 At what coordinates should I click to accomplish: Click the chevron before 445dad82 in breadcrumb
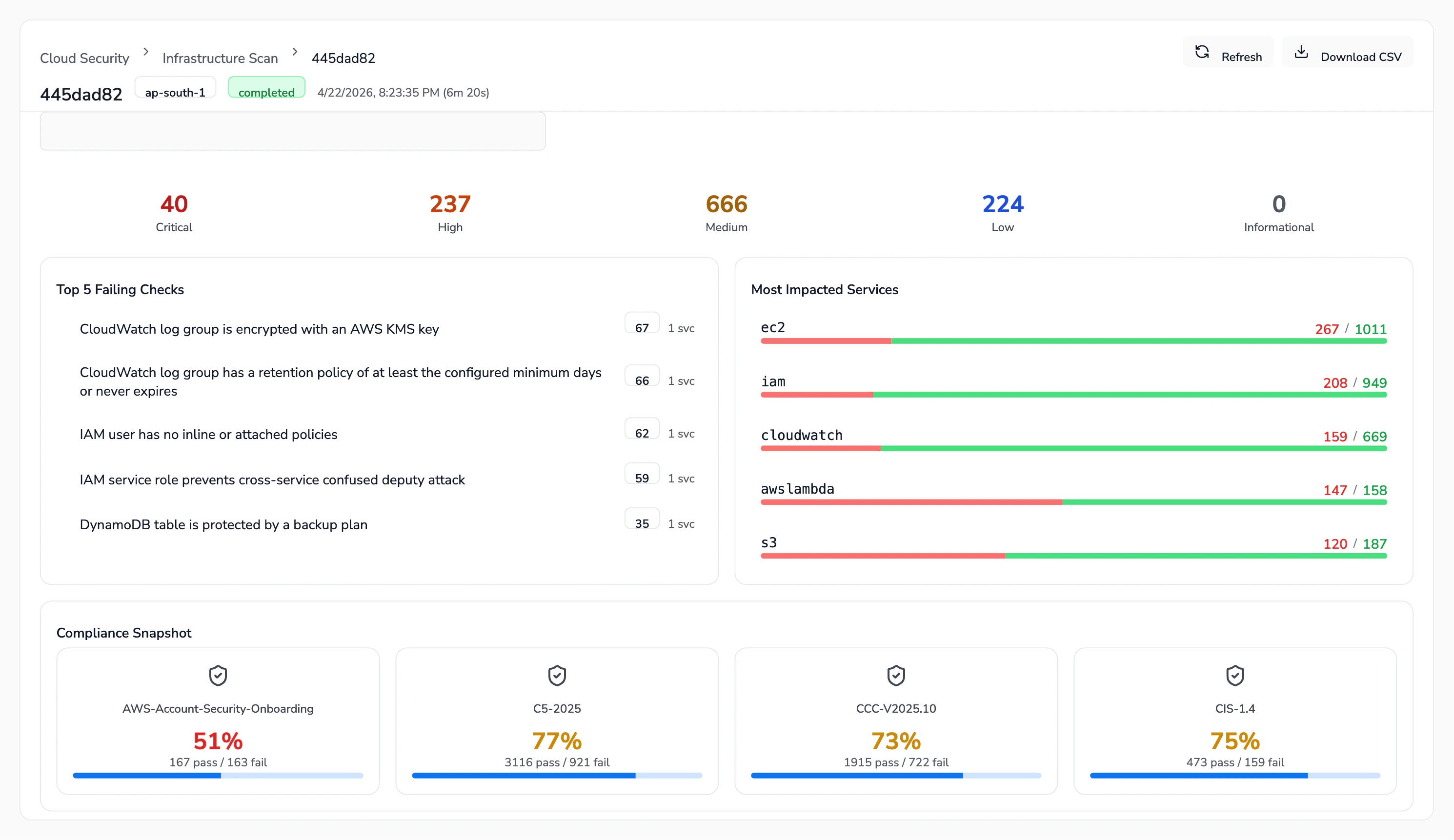295,51
